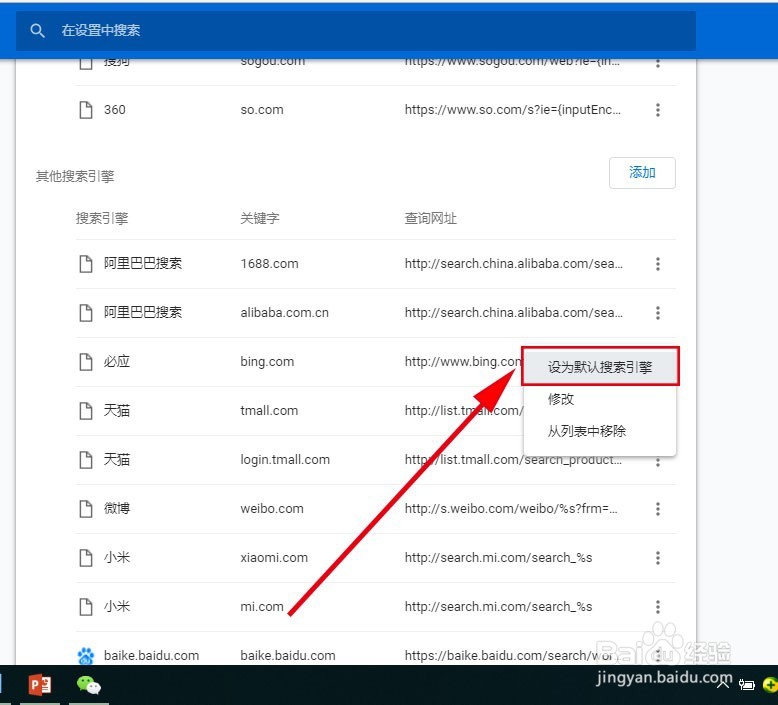Click the 360 engine name

click(x=115, y=110)
